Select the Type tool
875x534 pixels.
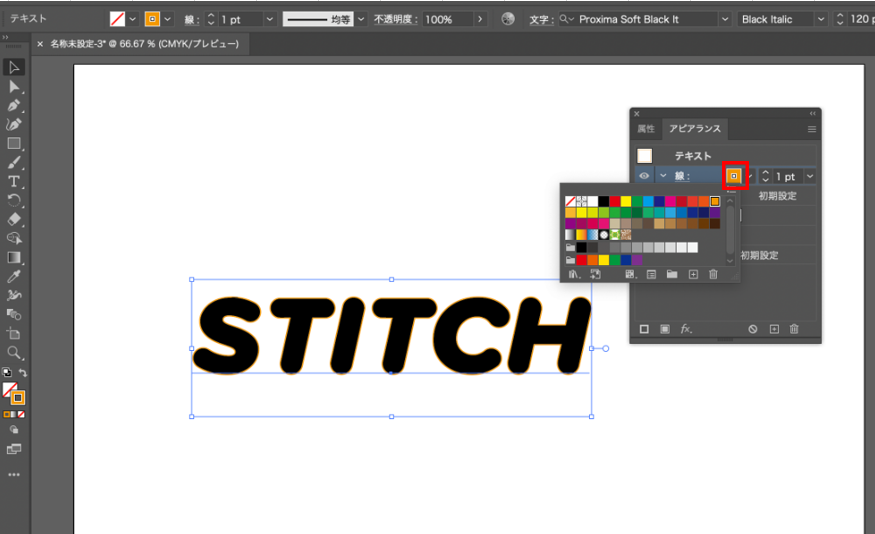pyautogui.click(x=14, y=181)
